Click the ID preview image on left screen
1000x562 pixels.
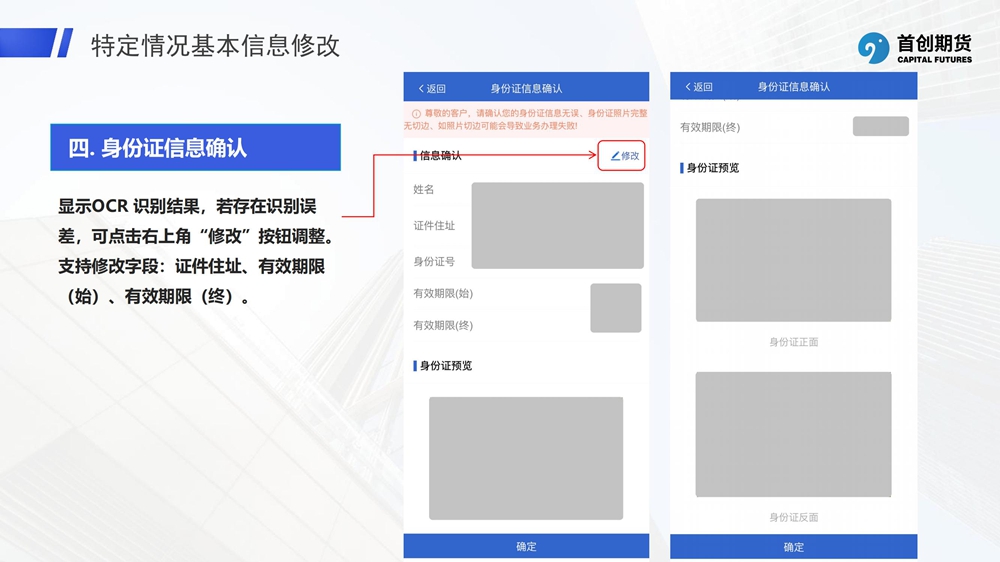tap(526, 458)
